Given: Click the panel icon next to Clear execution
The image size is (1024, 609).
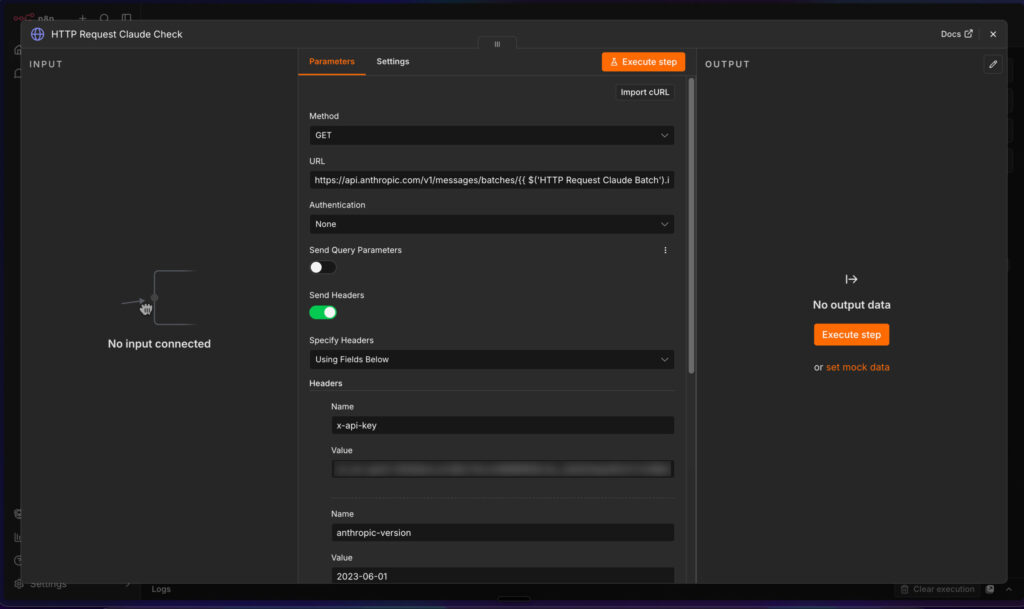Looking at the screenshot, I should 990,589.
